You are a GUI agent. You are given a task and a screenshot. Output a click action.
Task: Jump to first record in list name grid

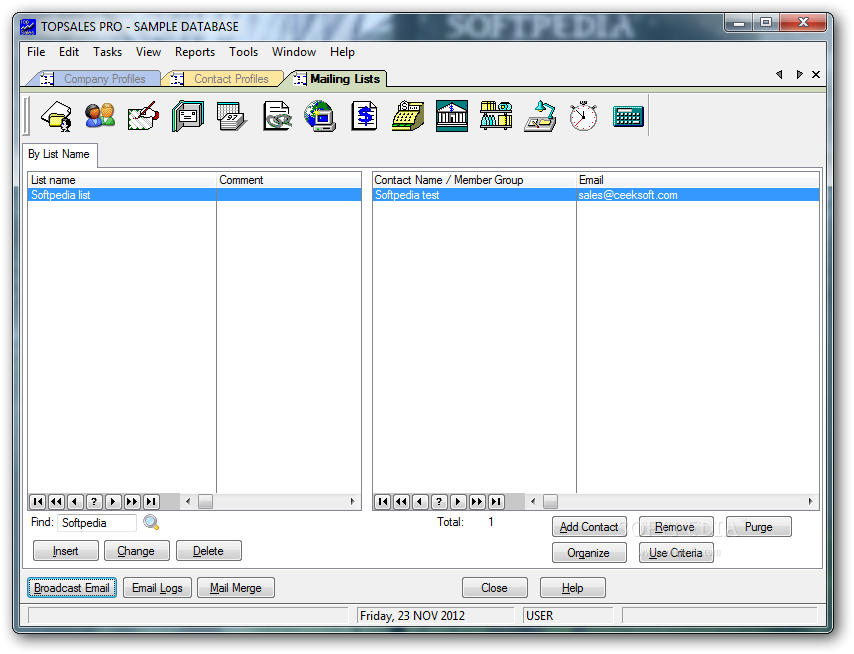click(x=38, y=502)
